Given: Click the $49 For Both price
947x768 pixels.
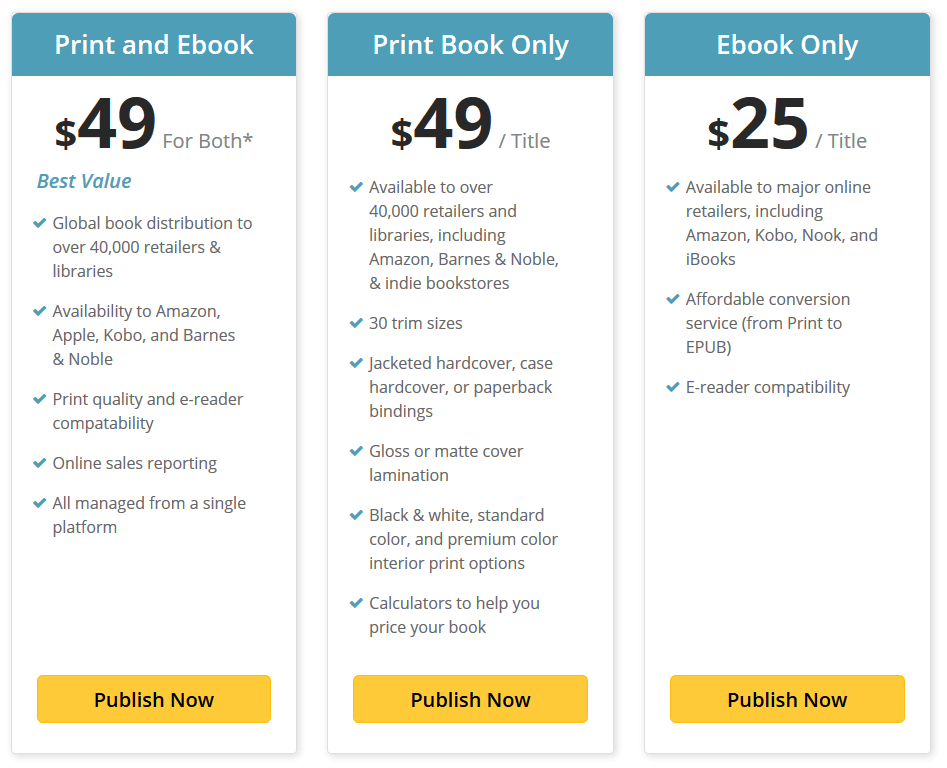Looking at the screenshot, I should [x=154, y=127].
